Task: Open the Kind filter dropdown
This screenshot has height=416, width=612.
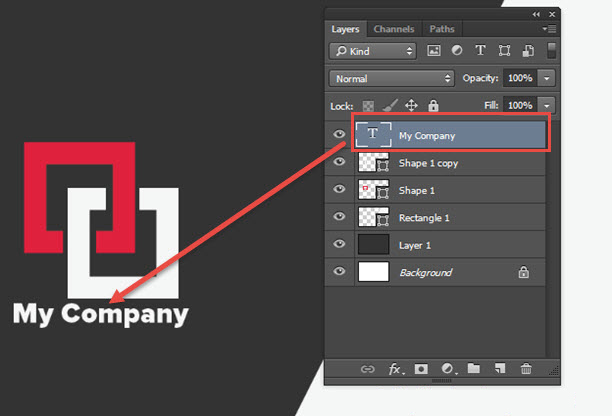Action: (x=373, y=51)
